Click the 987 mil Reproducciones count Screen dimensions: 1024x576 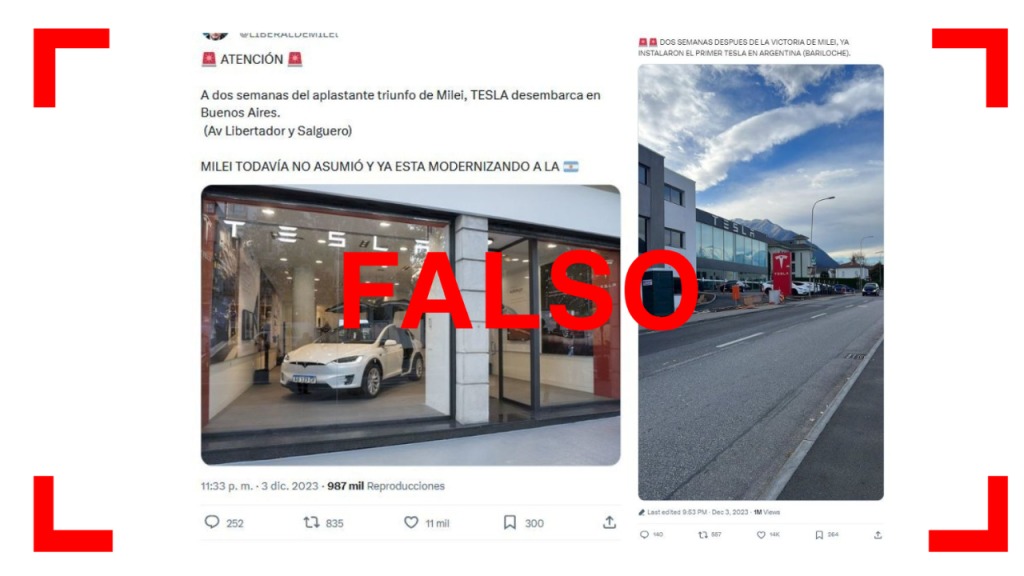pos(386,486)
